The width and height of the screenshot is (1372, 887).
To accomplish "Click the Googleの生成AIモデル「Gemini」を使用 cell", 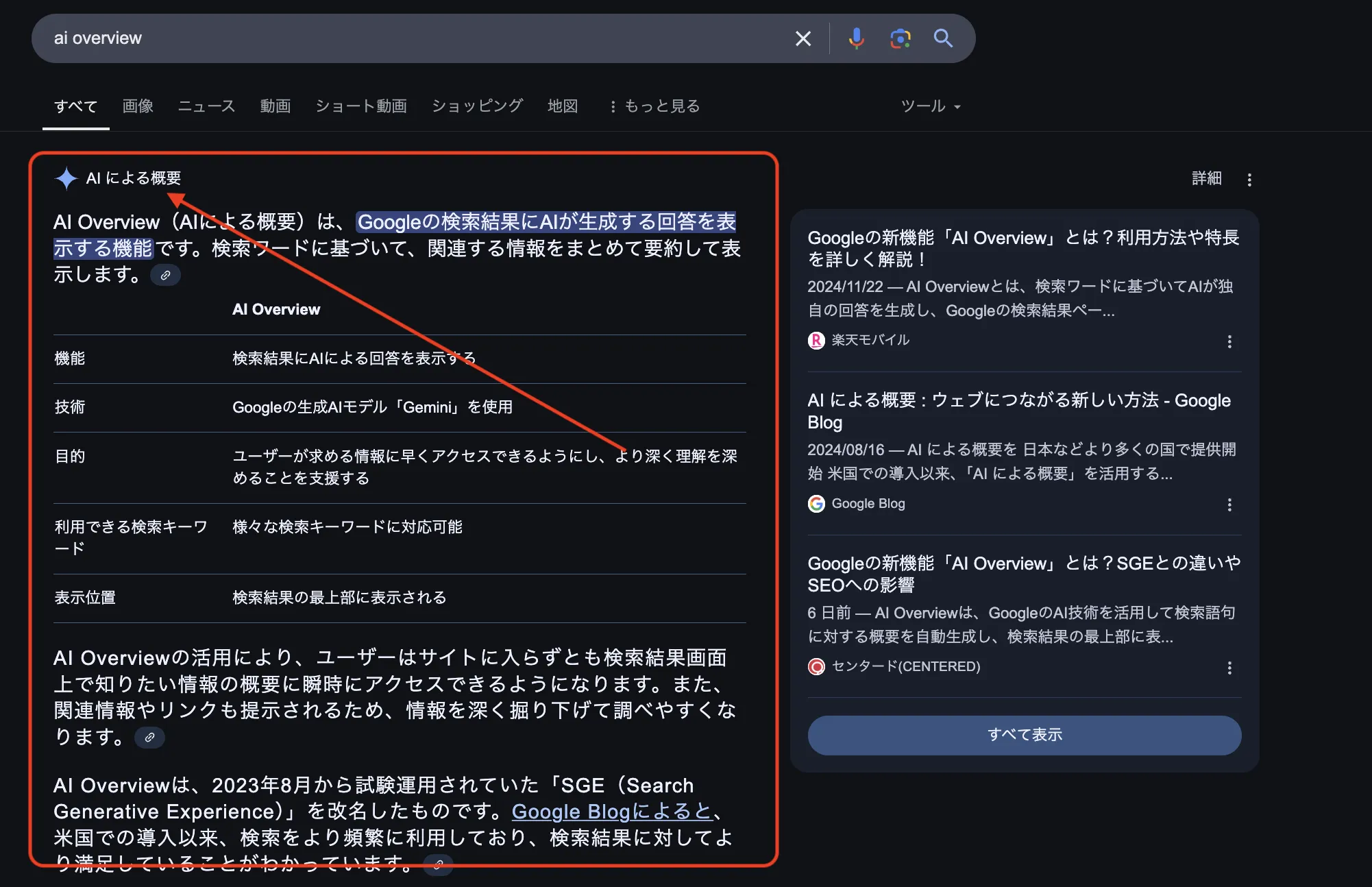I will point(373,407).
